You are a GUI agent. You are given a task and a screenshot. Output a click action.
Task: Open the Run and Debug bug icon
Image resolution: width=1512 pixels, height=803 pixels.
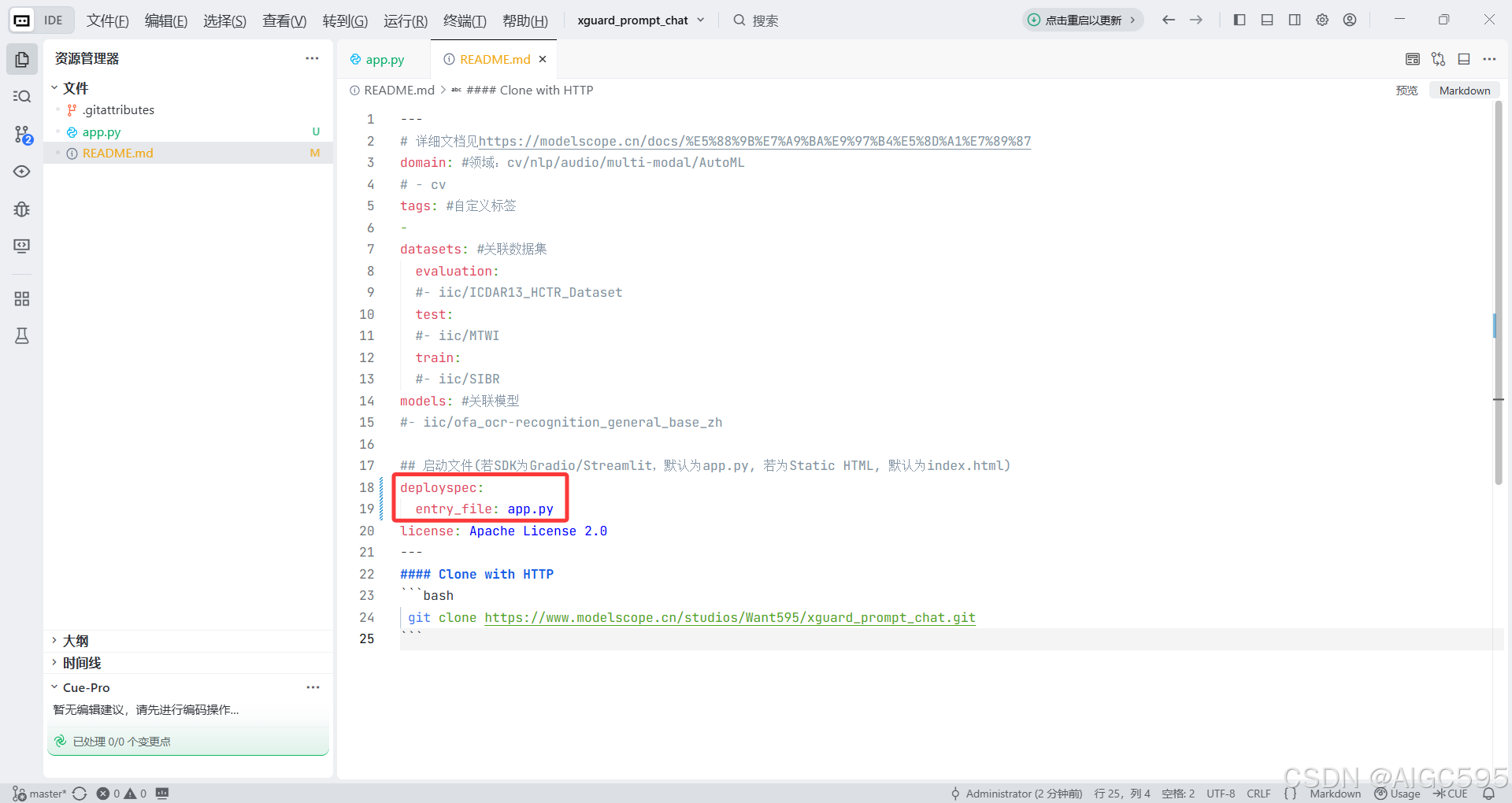[22, 209]
